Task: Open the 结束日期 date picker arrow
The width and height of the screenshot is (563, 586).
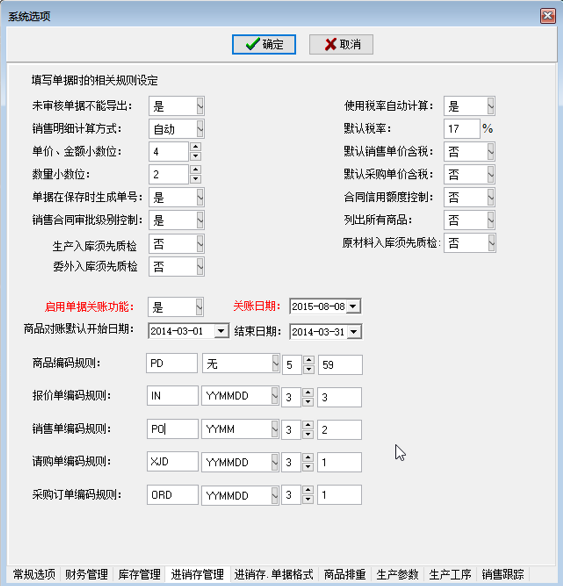Action: click(354, 331)
